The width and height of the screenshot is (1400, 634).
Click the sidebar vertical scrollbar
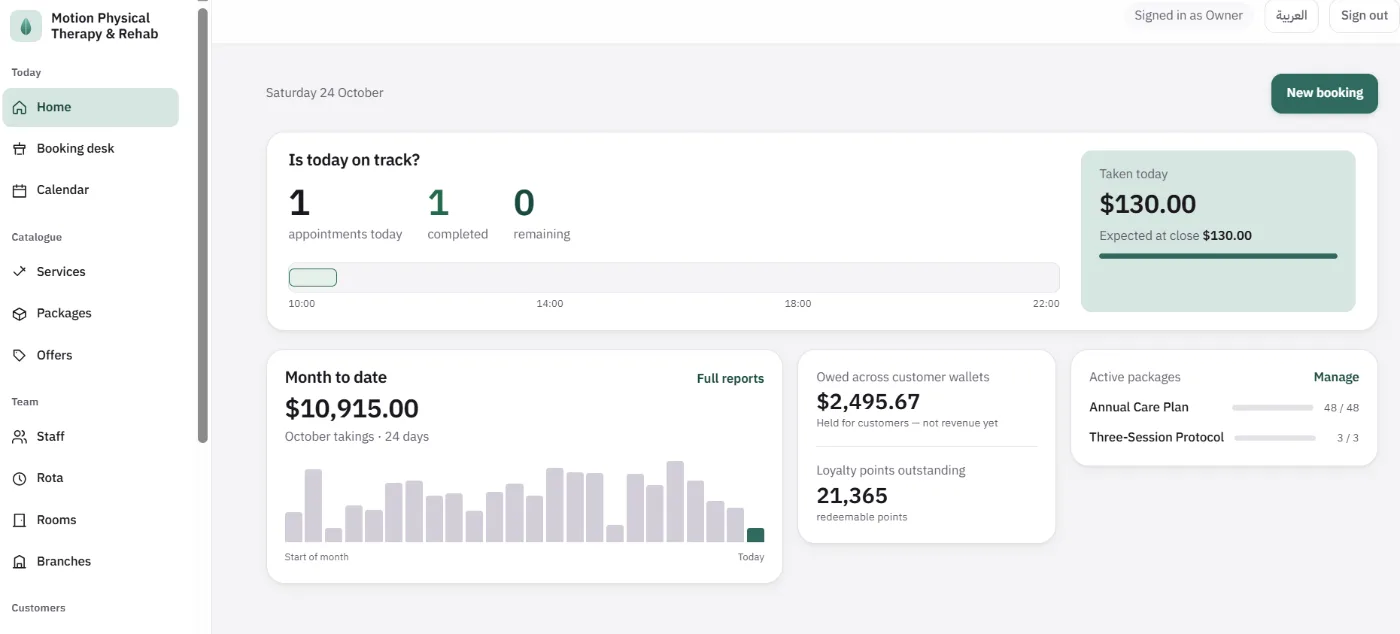(203, 225)
